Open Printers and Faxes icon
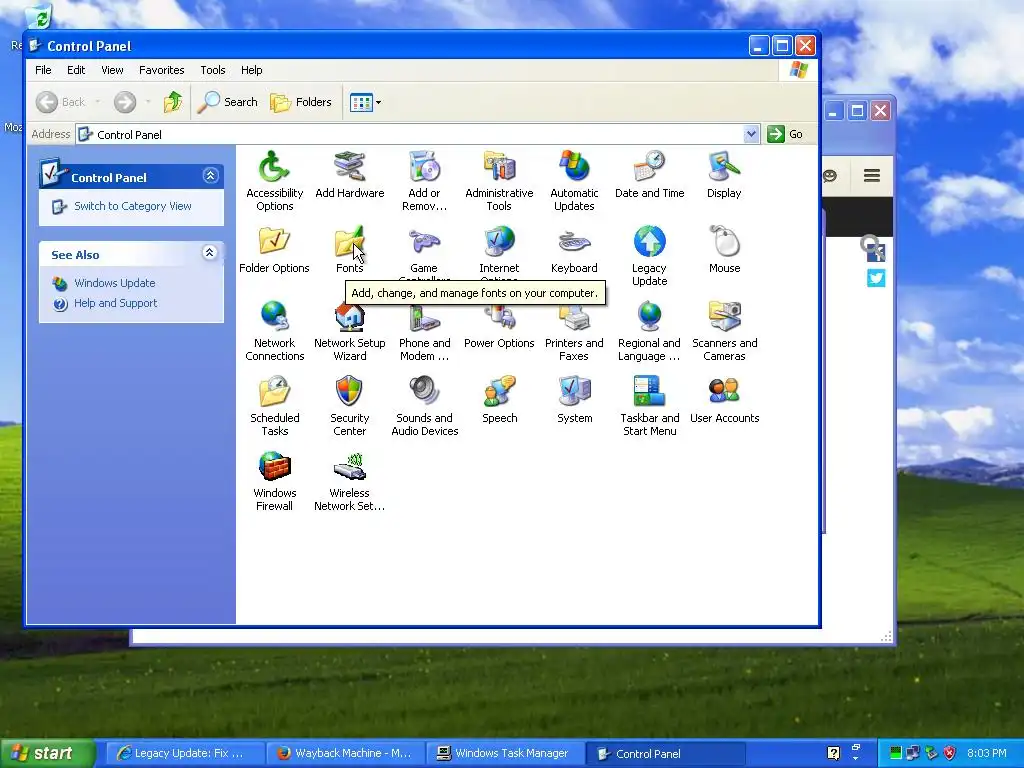The image size is (1024, 768). click(574, 318)
